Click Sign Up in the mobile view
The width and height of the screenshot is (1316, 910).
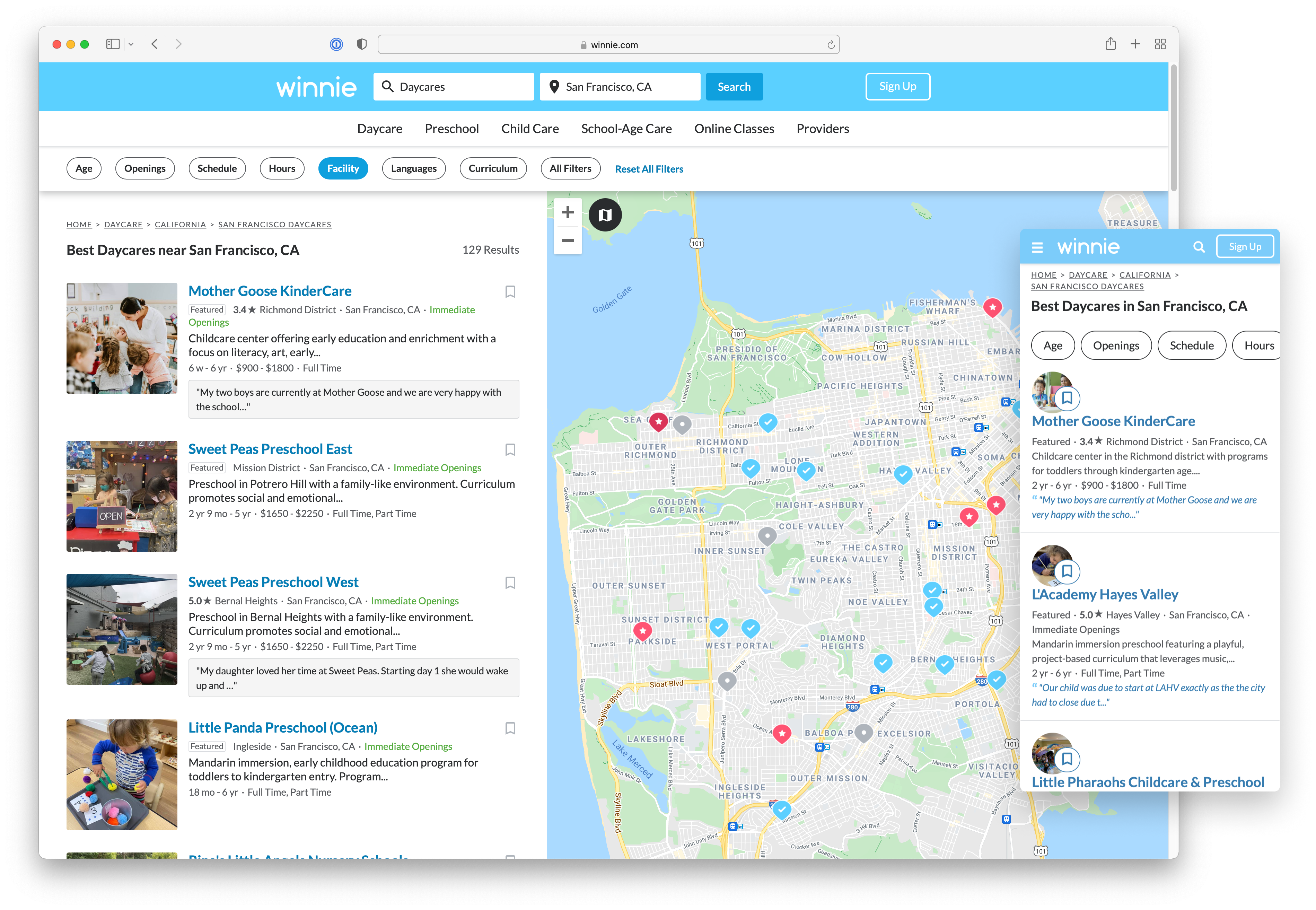[1245, 247]
